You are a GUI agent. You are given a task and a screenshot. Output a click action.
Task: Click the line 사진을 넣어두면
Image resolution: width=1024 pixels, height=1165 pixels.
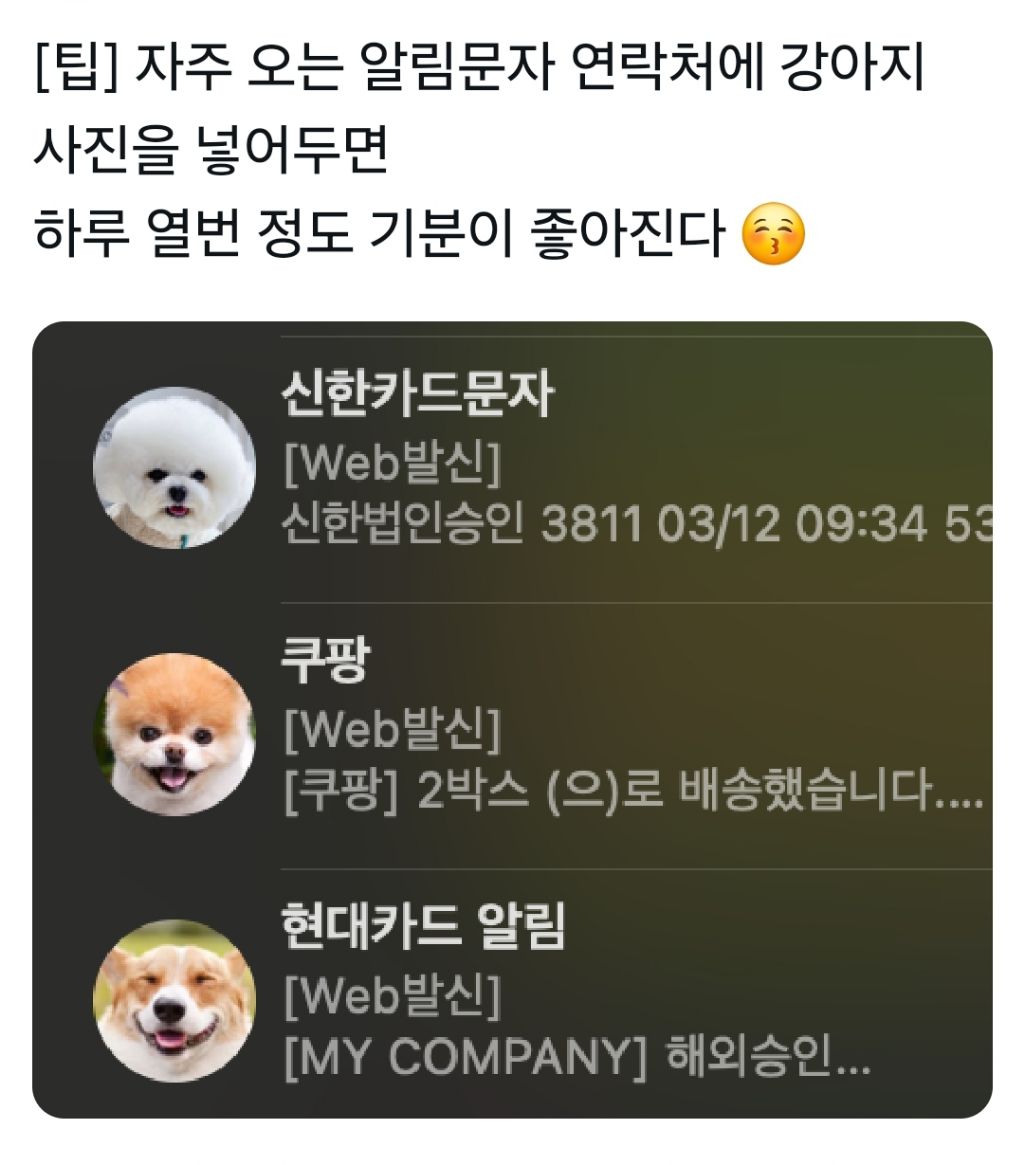pyautogui.click(x=211, y=149)
